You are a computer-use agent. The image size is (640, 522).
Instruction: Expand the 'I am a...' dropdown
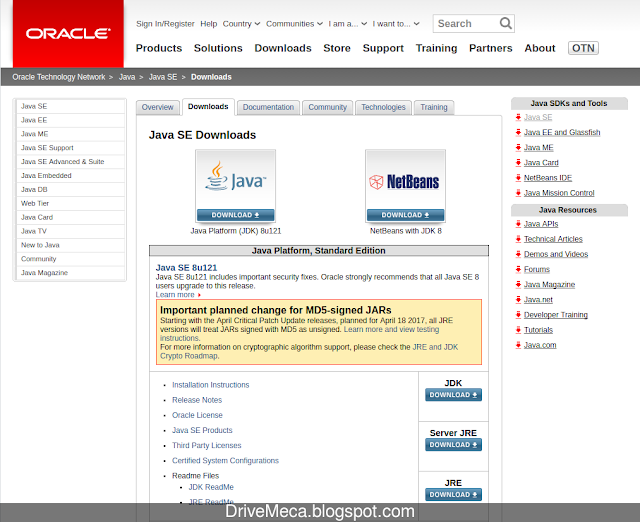[348, 24]
